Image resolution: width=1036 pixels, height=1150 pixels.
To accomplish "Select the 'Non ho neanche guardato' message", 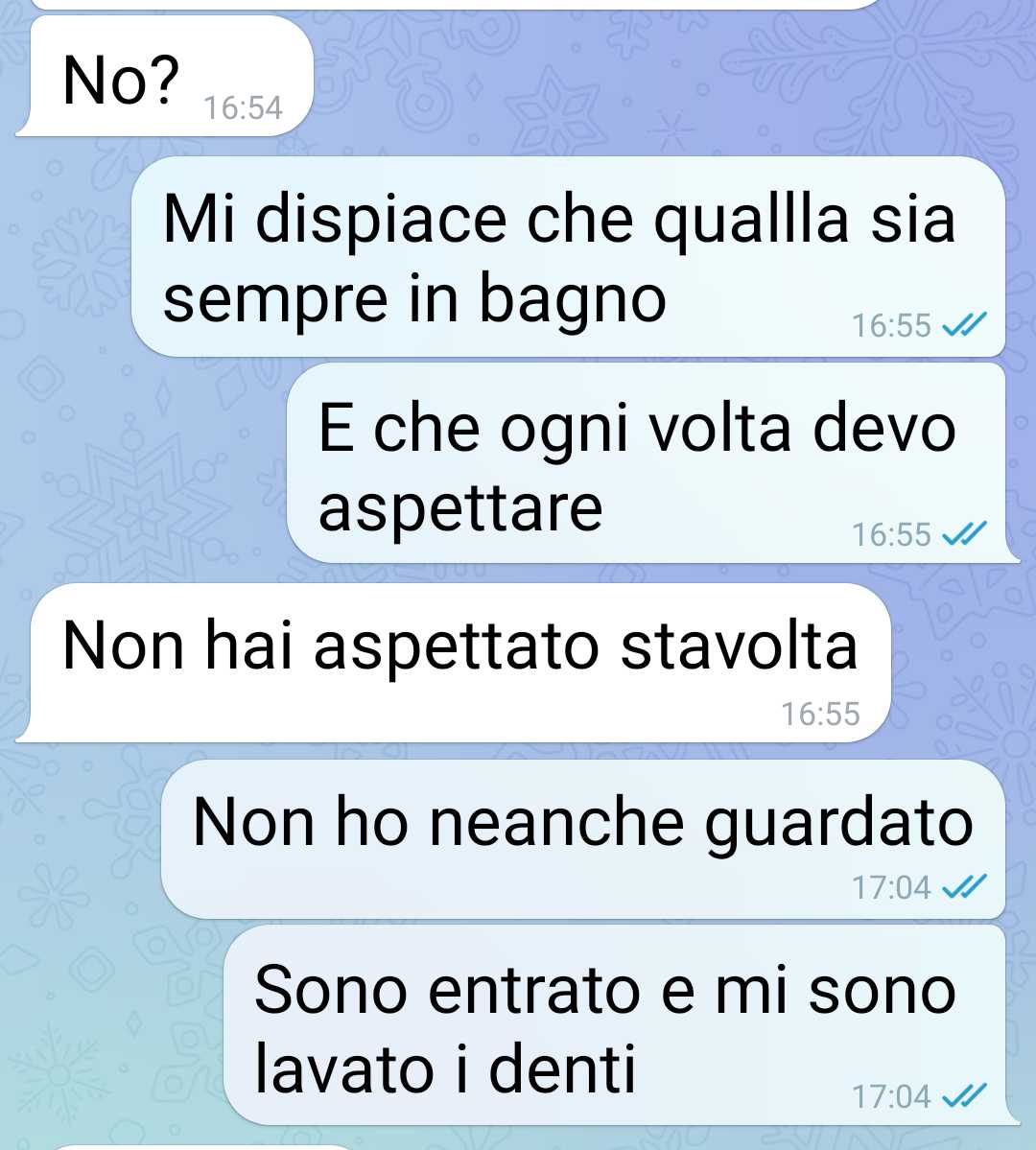I will click(582, 839).
